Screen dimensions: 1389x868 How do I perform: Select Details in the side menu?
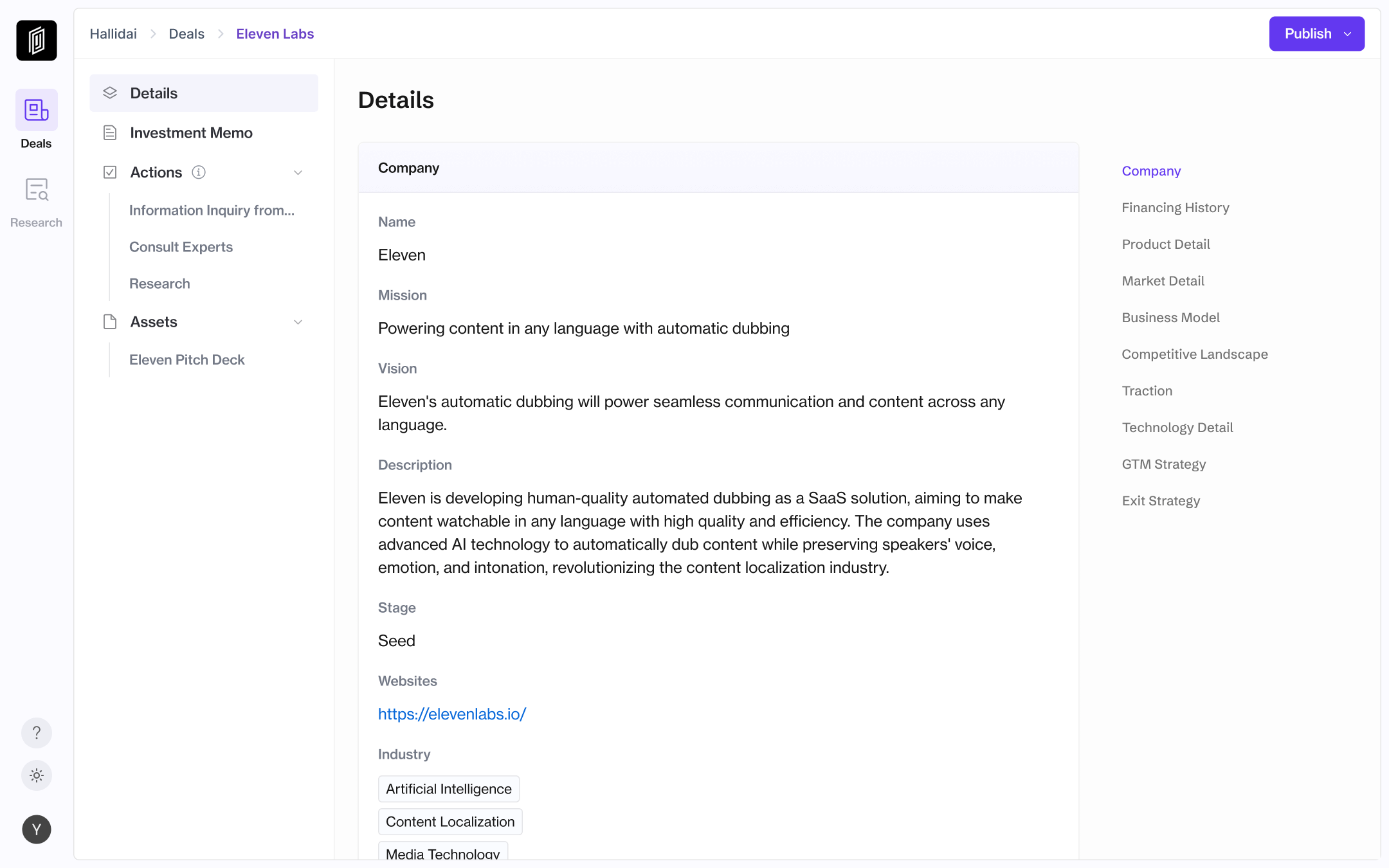tap(204, 93)
